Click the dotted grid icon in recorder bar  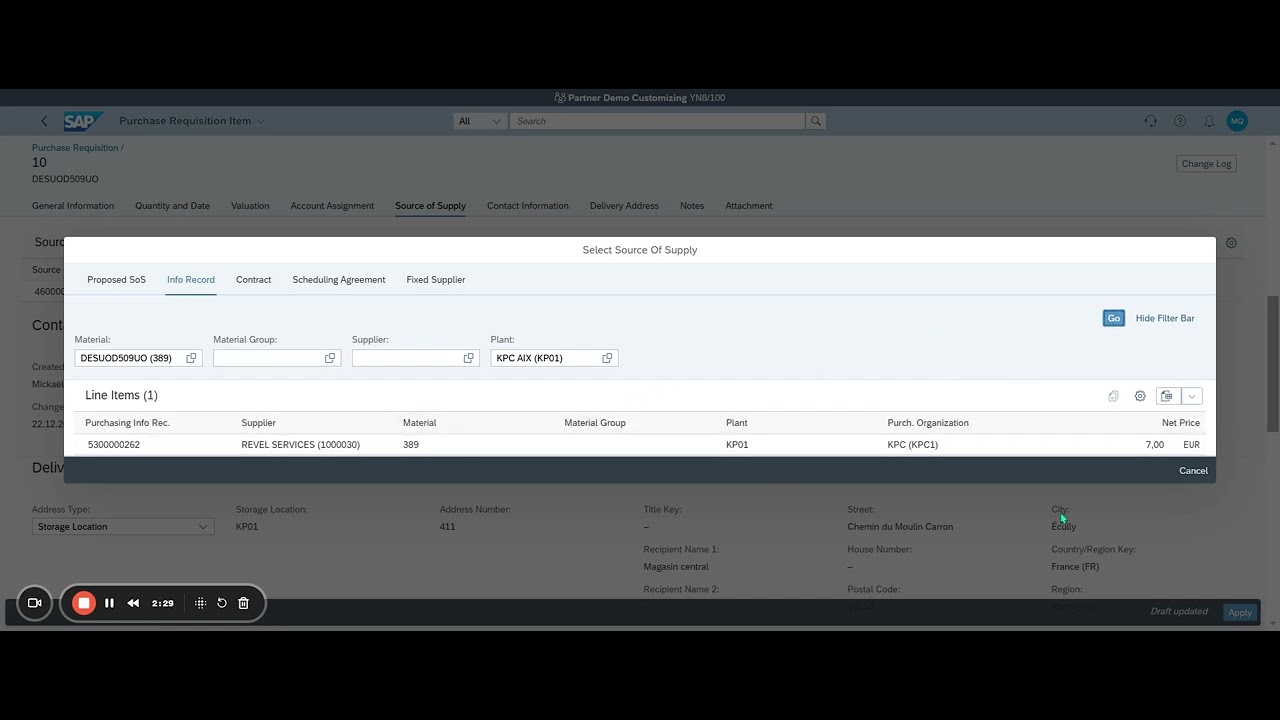(x=200, y=603)
